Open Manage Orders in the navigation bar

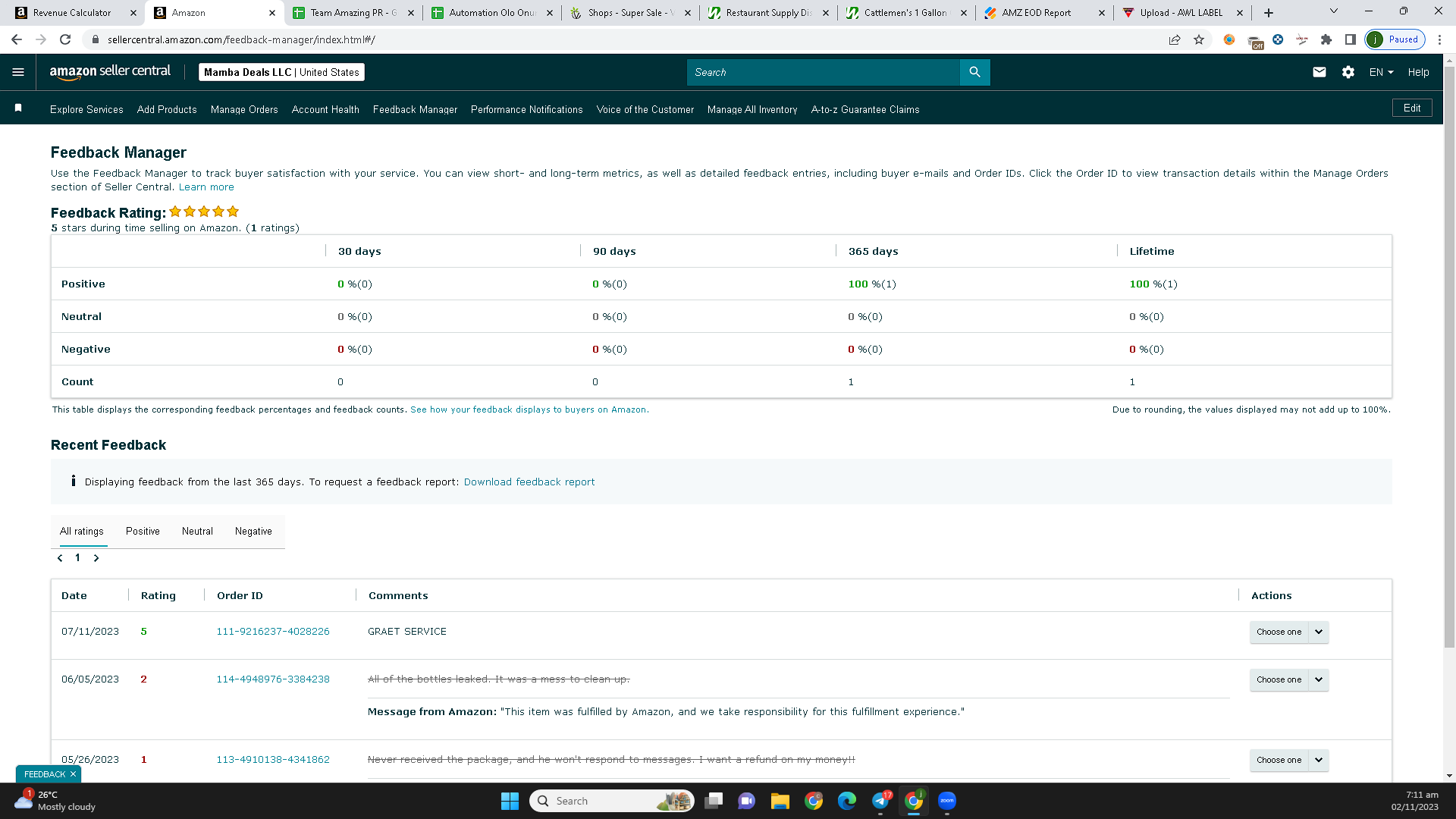(244, 109)
